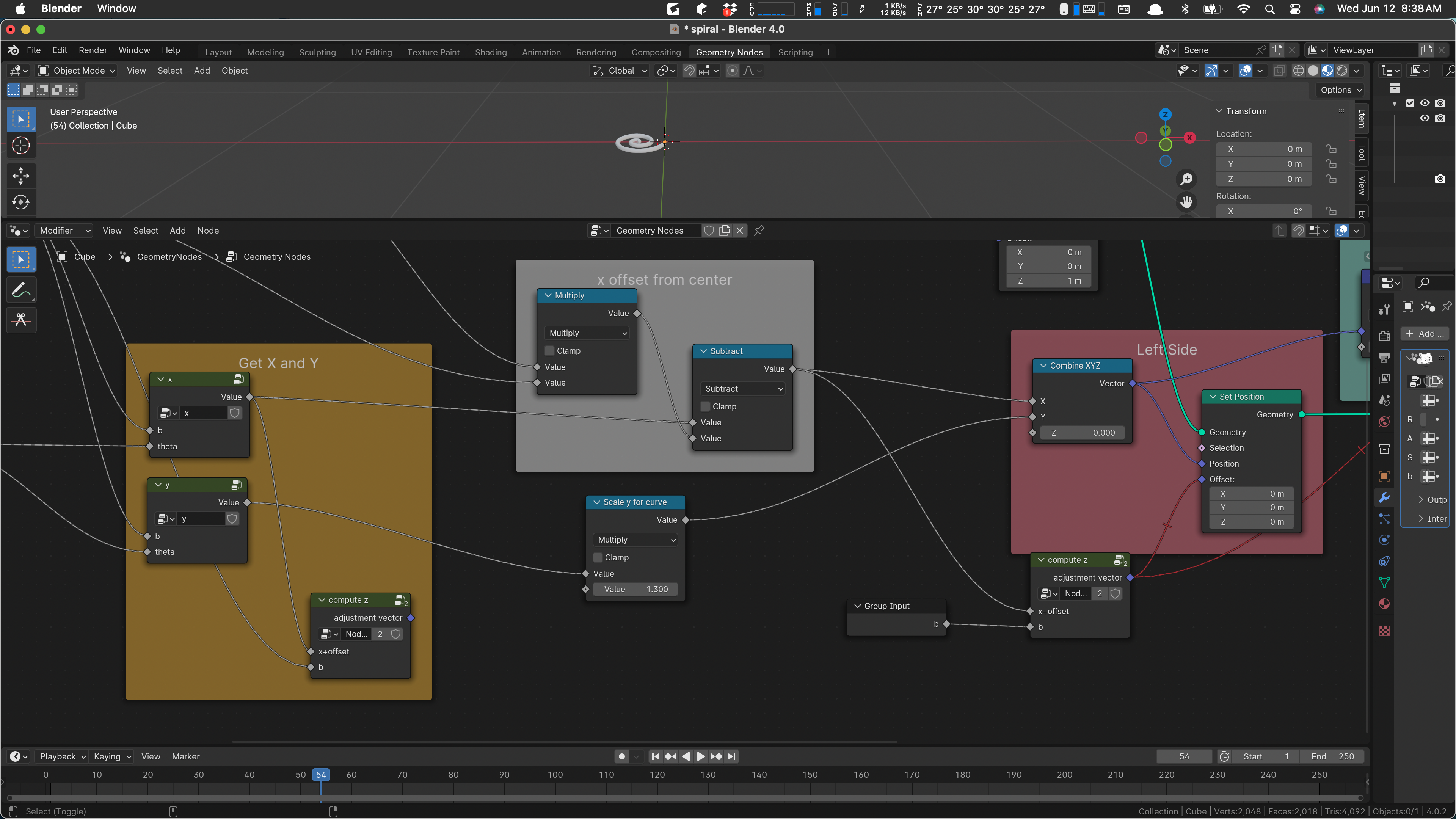Select the Links Cut tool in node editor
This screenshot has height=819, width=1456.
[x=21, y=320]
